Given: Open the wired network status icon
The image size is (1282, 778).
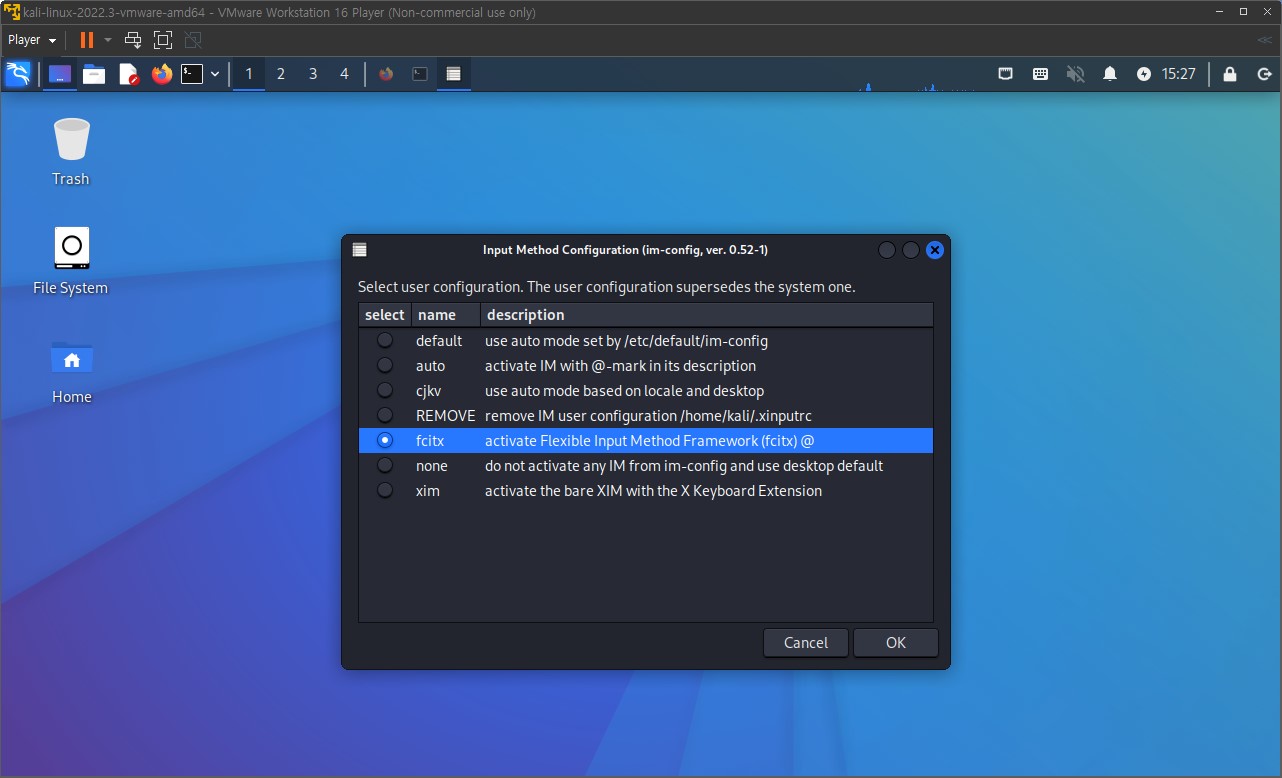Looking at the screenshot, I should click(x=1006, y=74).
